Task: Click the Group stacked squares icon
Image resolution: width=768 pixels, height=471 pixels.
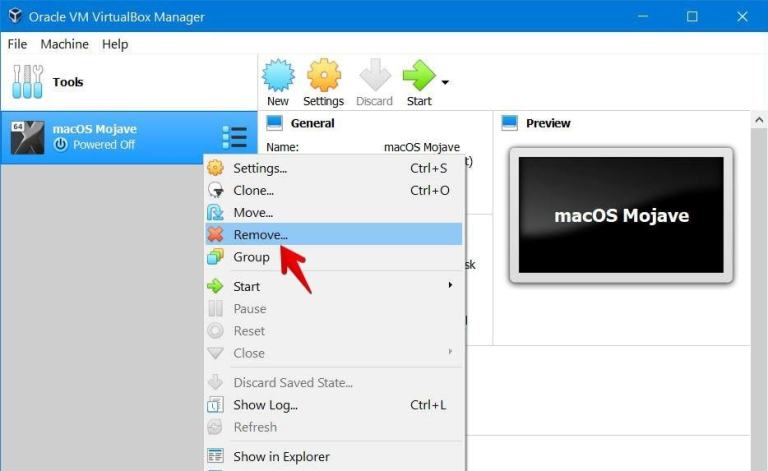Action: pyautogui.click(x=216, y=257)
